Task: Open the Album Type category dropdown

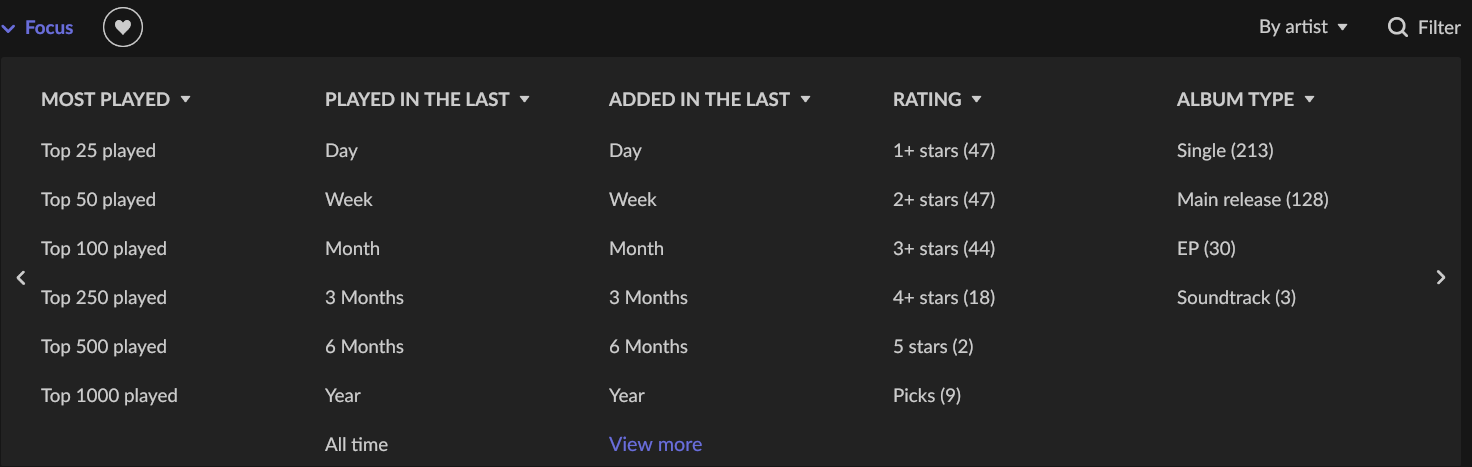Action: click(x=1246, y=99)
